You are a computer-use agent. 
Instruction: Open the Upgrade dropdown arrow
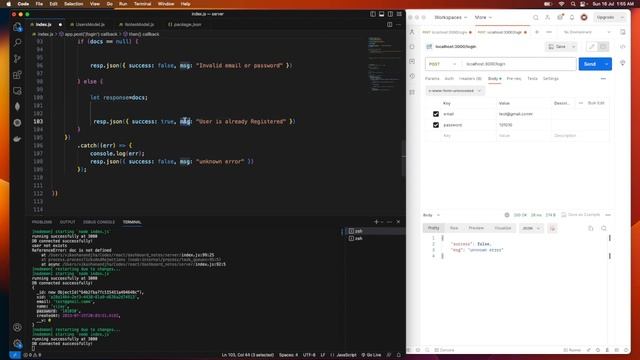pos(622,18)
